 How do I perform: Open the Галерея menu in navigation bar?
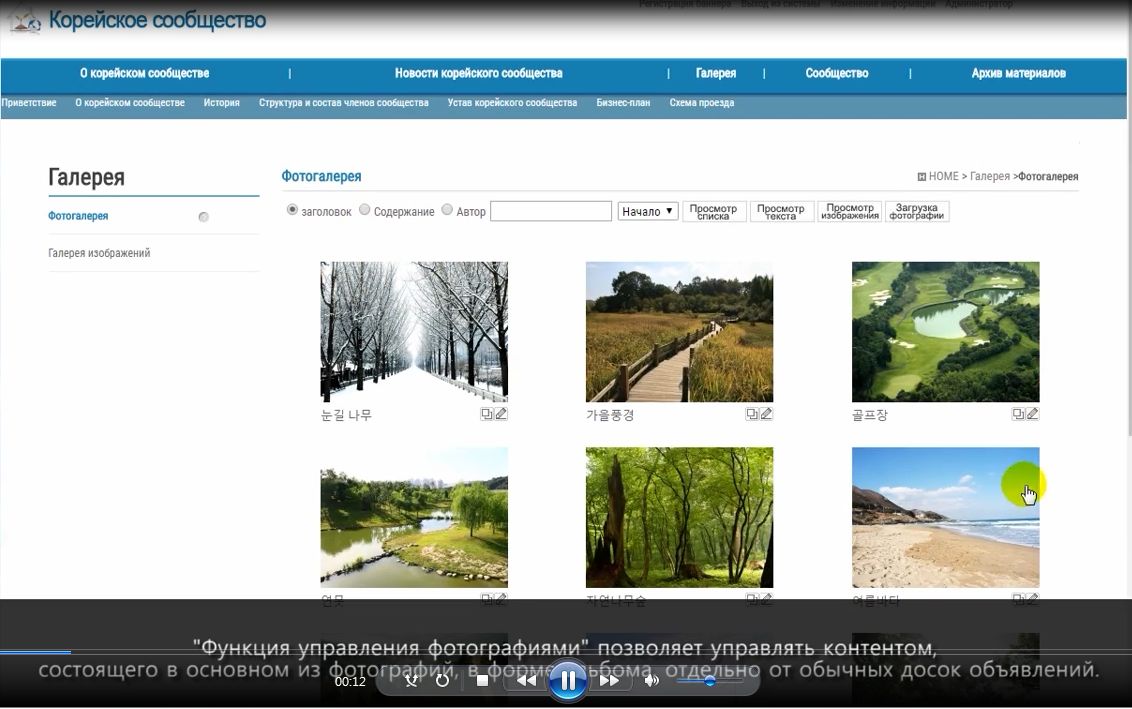[x=715, y=73]
